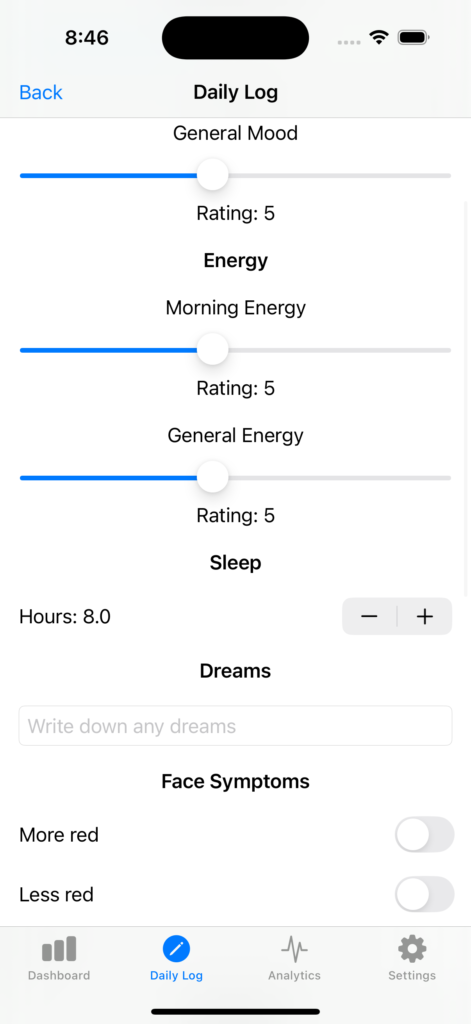
Task: Focus the Write down any dreams field
Action: pos(235,726)
